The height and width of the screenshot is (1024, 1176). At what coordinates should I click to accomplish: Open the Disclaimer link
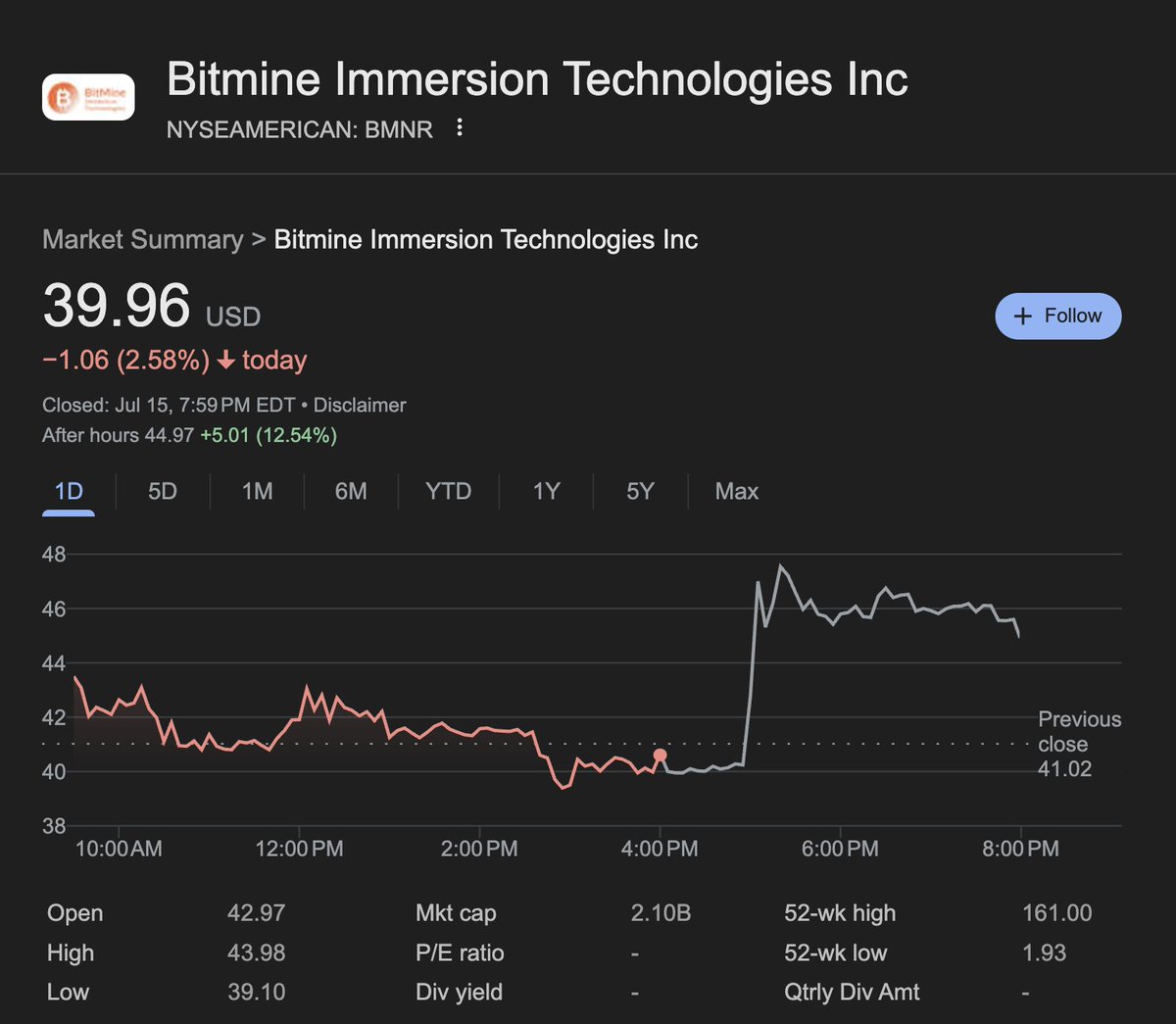(x=359, y=405)
